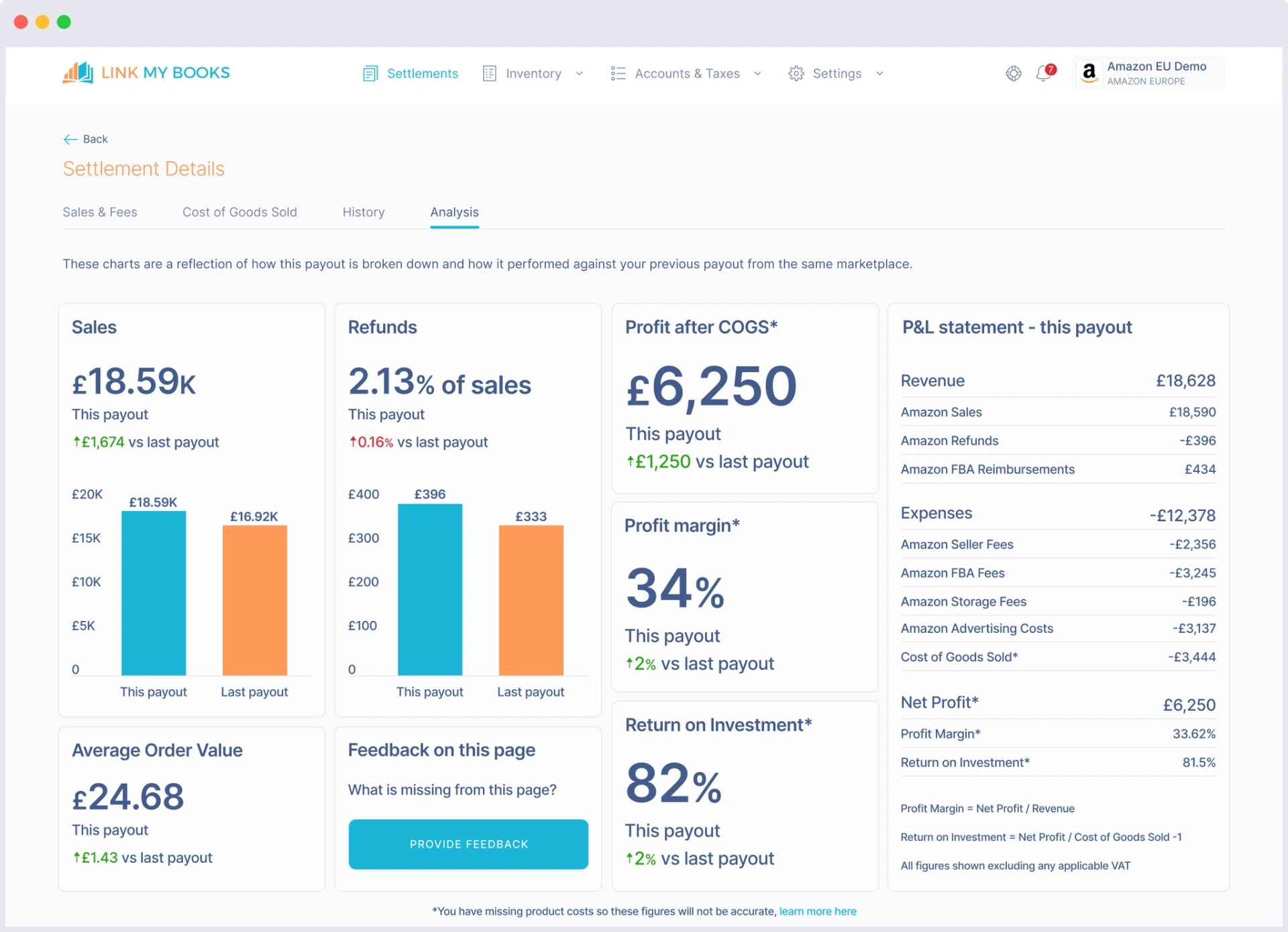Click the Accounts & Taxes list icon
1288x932 pixels.
click(x=618, y=74)
